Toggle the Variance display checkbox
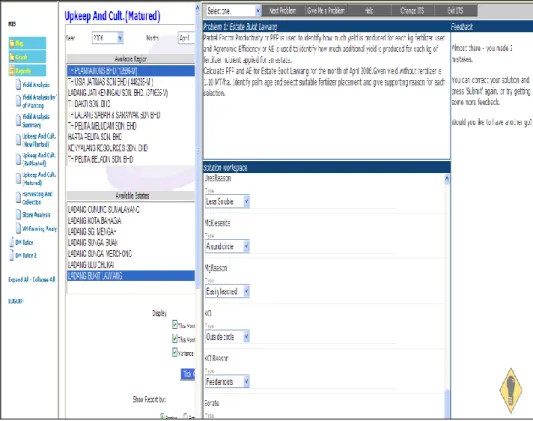 [175, 353]
